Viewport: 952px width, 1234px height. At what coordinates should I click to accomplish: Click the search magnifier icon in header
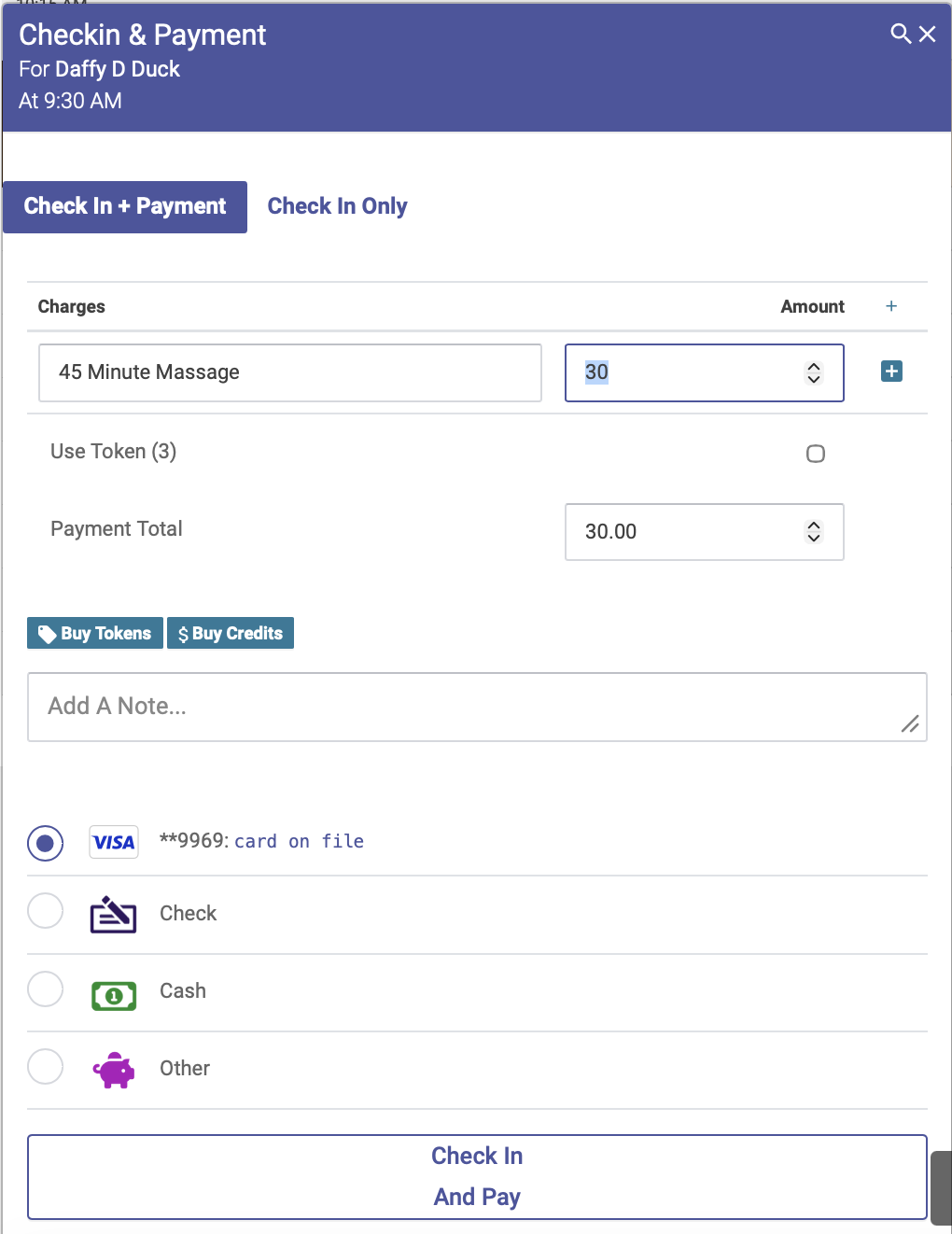[901, 34]
